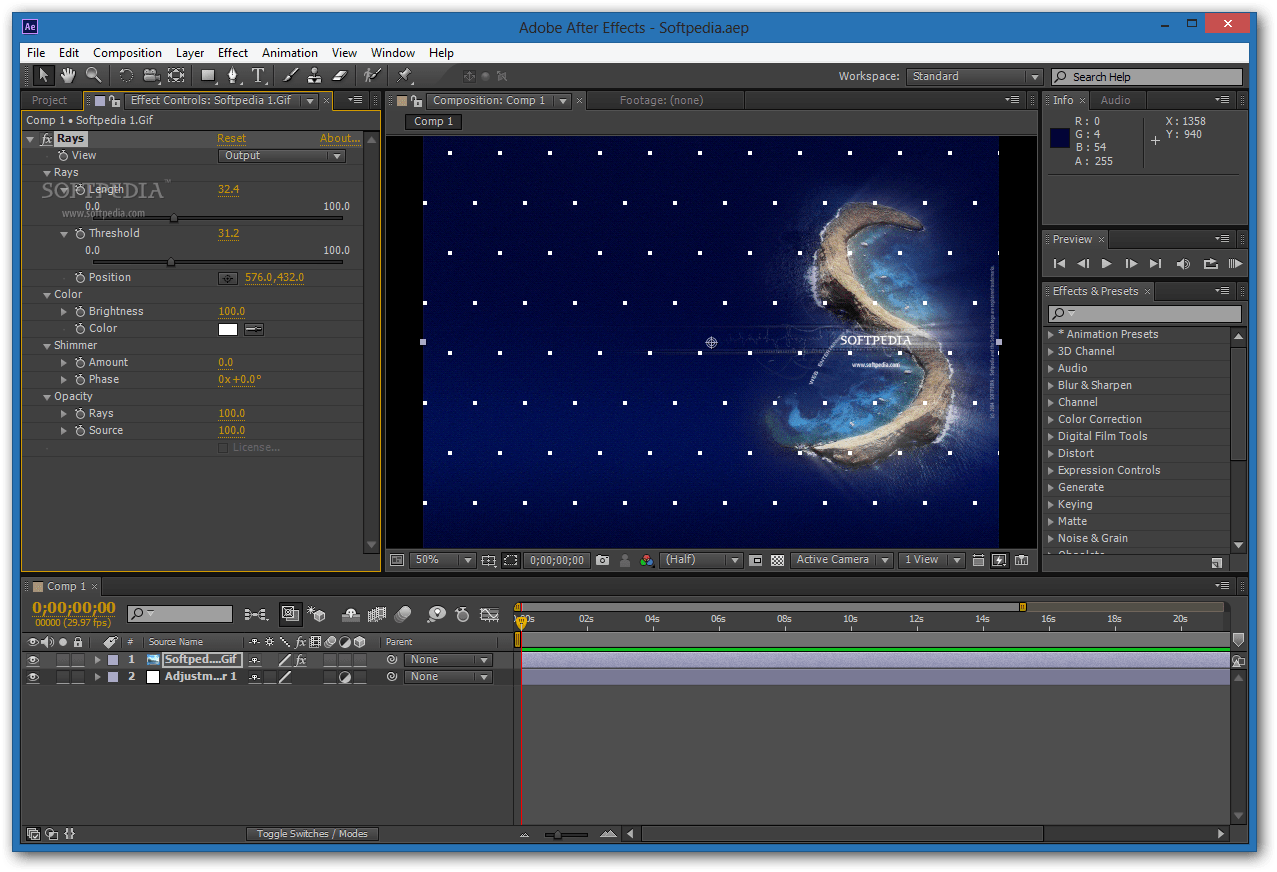
Task: Open the Effect menu
Action: point(233,53)
